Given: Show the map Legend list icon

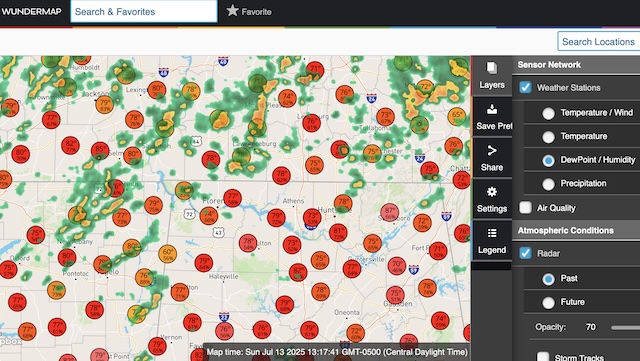Looking at the screenshot, I should pos(492,233).
